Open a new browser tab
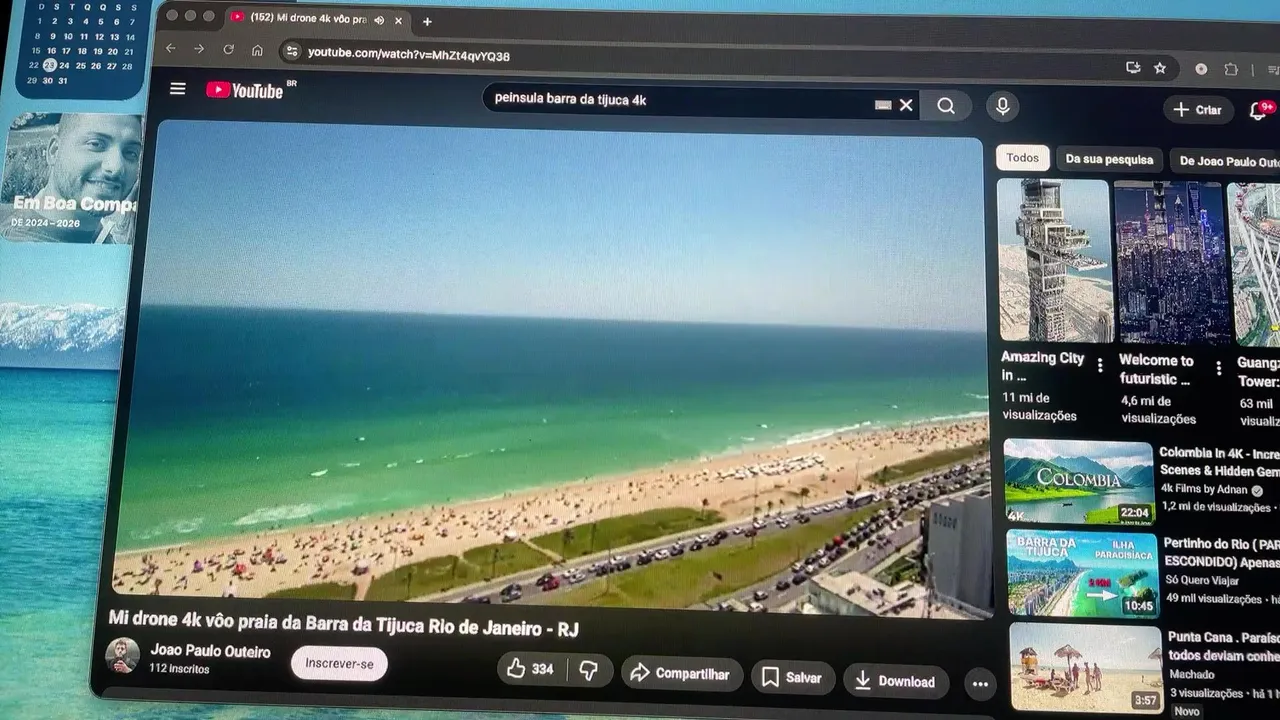Viewport: 1280px width, 720px height. point(427,21)
